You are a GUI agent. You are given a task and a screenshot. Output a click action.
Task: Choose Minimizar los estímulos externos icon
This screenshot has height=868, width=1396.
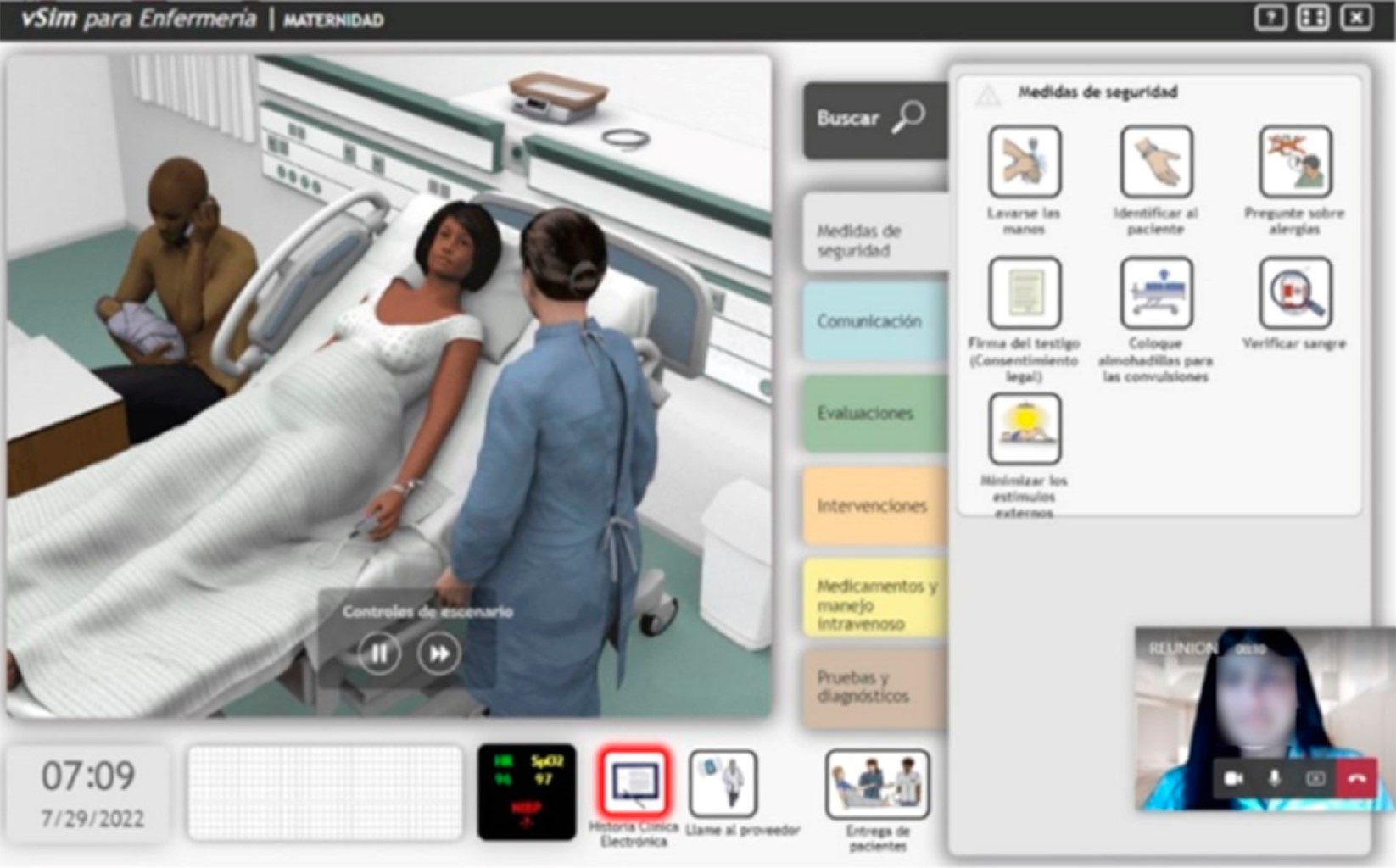pyautogui.click(x=1025, y=429)
